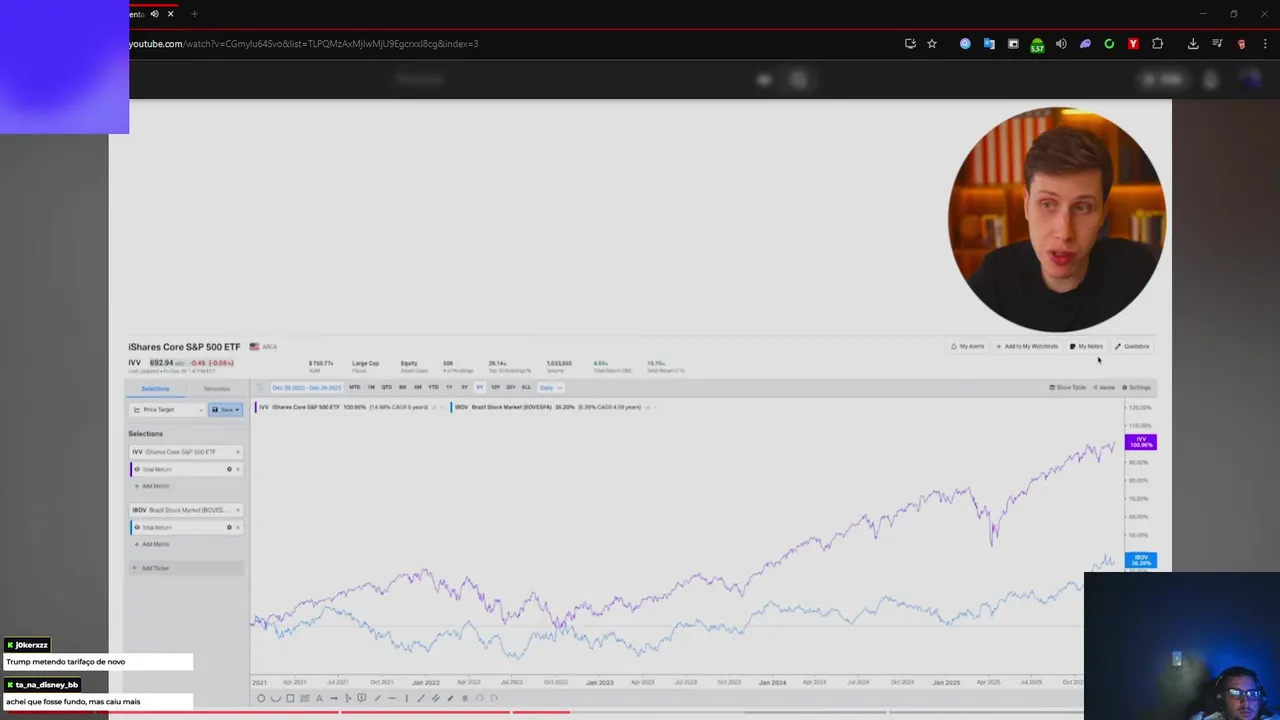Open the Save dropdown button

(225, 410)
